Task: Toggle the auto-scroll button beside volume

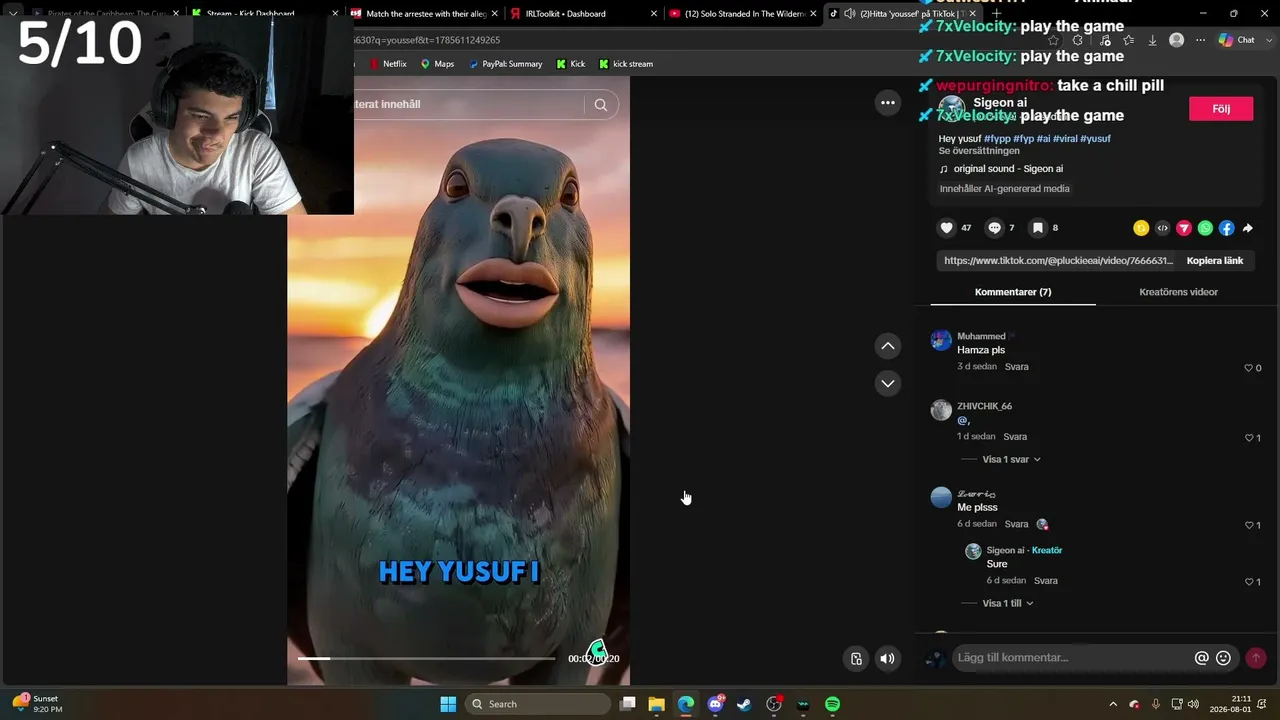Action: coord(856,658)
